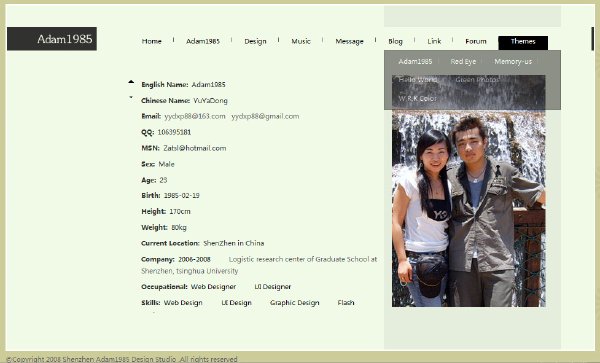The image size is (600, 363).
Task: Click the Height value 170cm
Action: tap(180, 212)
